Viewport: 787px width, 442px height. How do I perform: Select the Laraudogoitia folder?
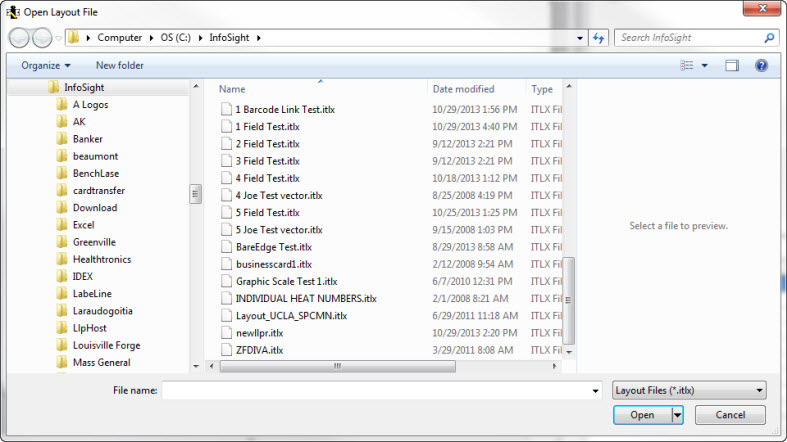click(103, 311)
